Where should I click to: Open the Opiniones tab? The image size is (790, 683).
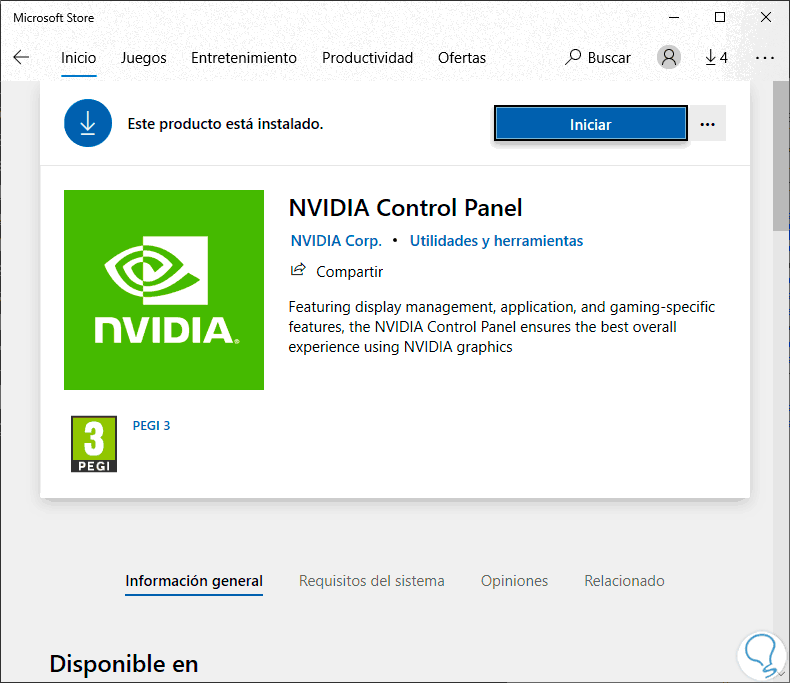514,581
